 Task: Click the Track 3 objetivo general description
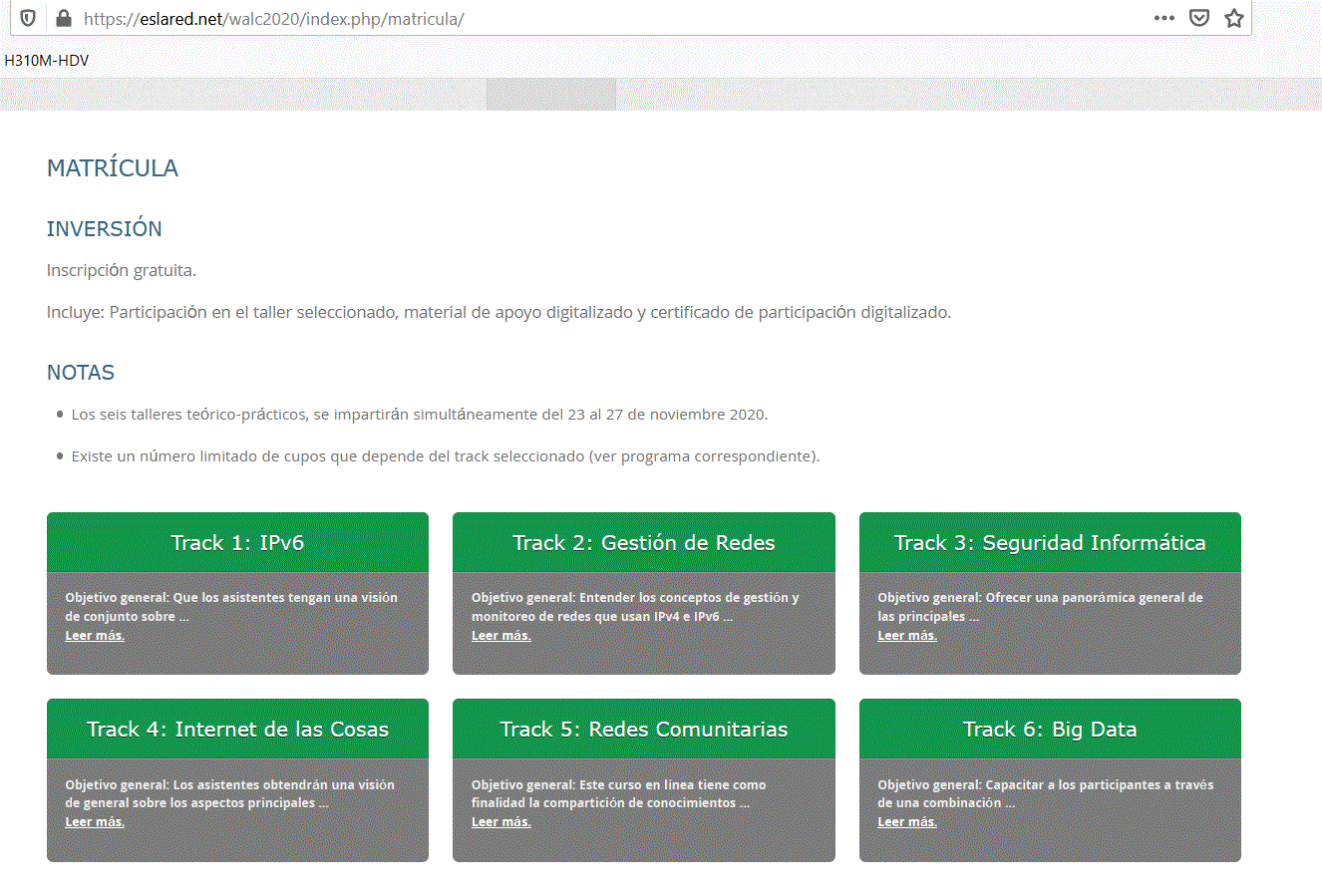[1040, 607]
